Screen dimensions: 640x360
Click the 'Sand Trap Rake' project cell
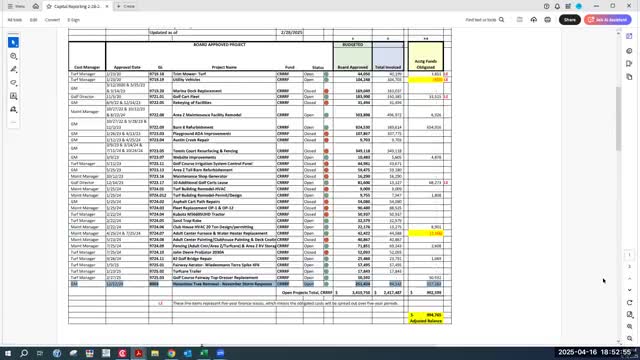224,220
